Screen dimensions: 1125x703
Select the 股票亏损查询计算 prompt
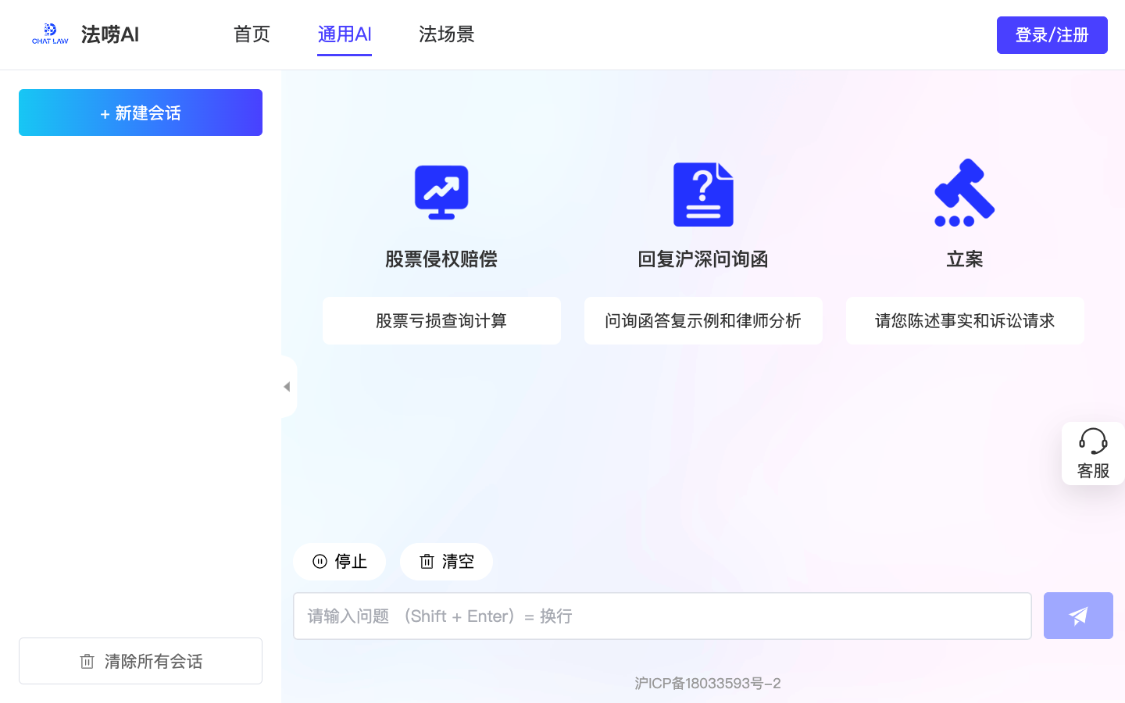pos(441,321)
